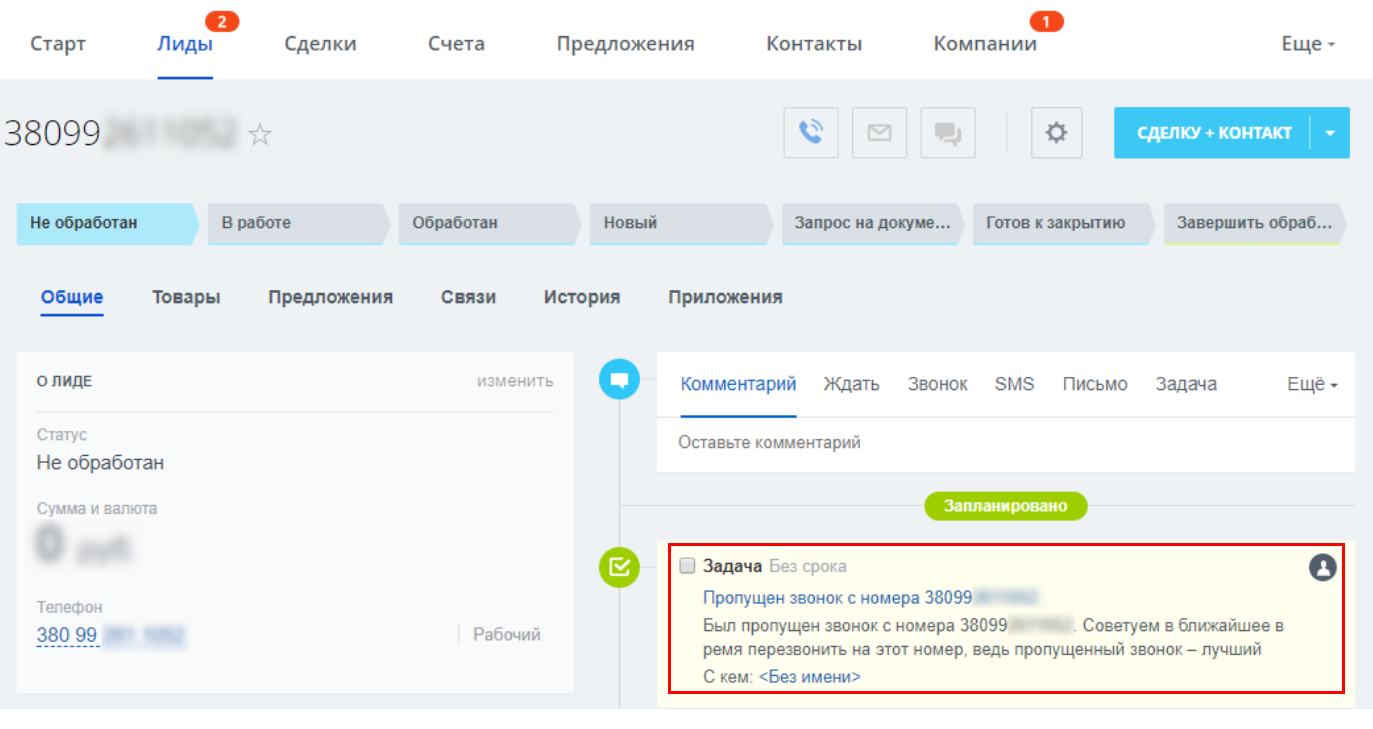The image size is (1373, 729).
Task: Mark lead as favorite with star icon
Action: tap(260, 135)
